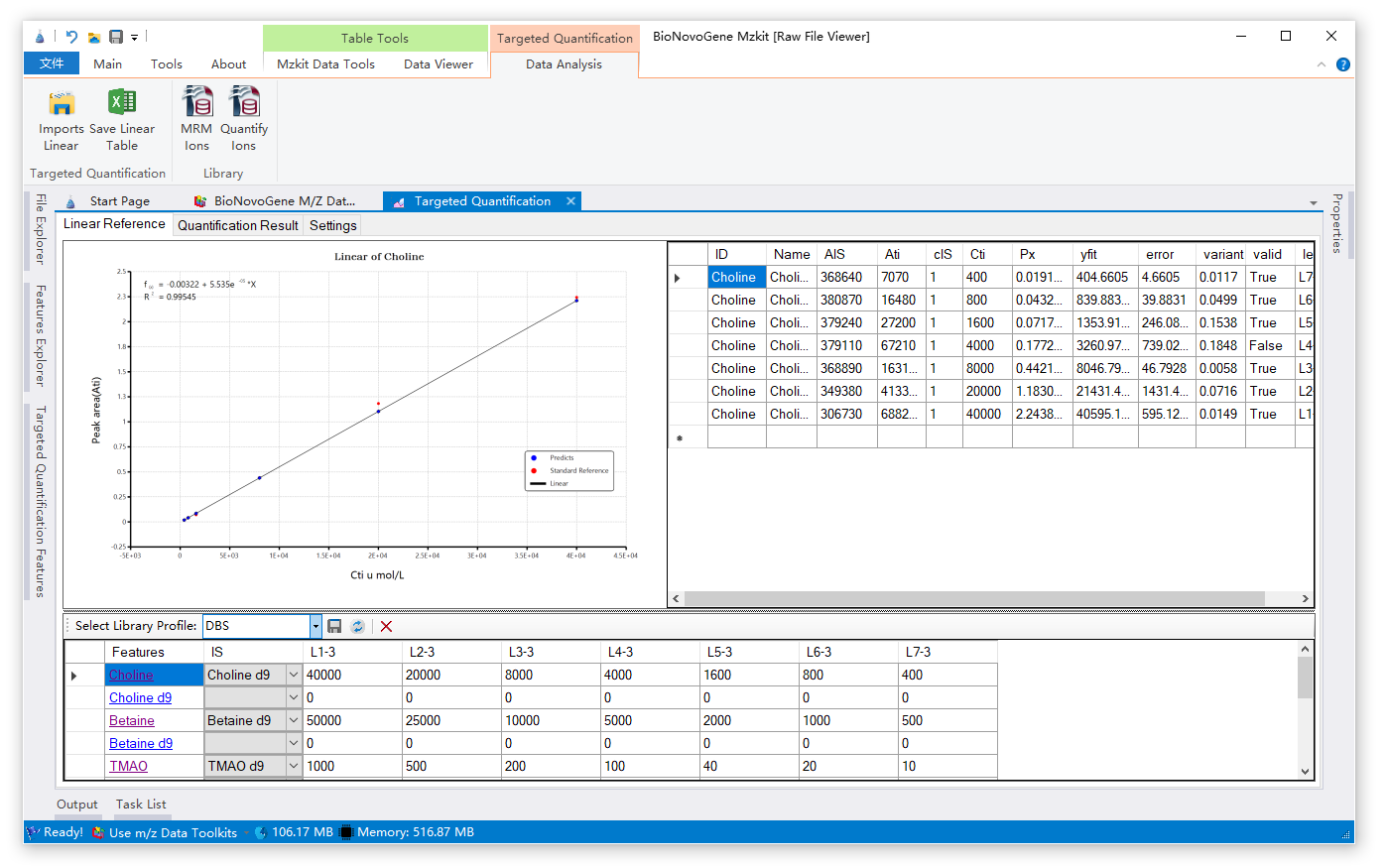Open the Properties side panel
The image size is (1386, 868).
(x=1336, y=223)
